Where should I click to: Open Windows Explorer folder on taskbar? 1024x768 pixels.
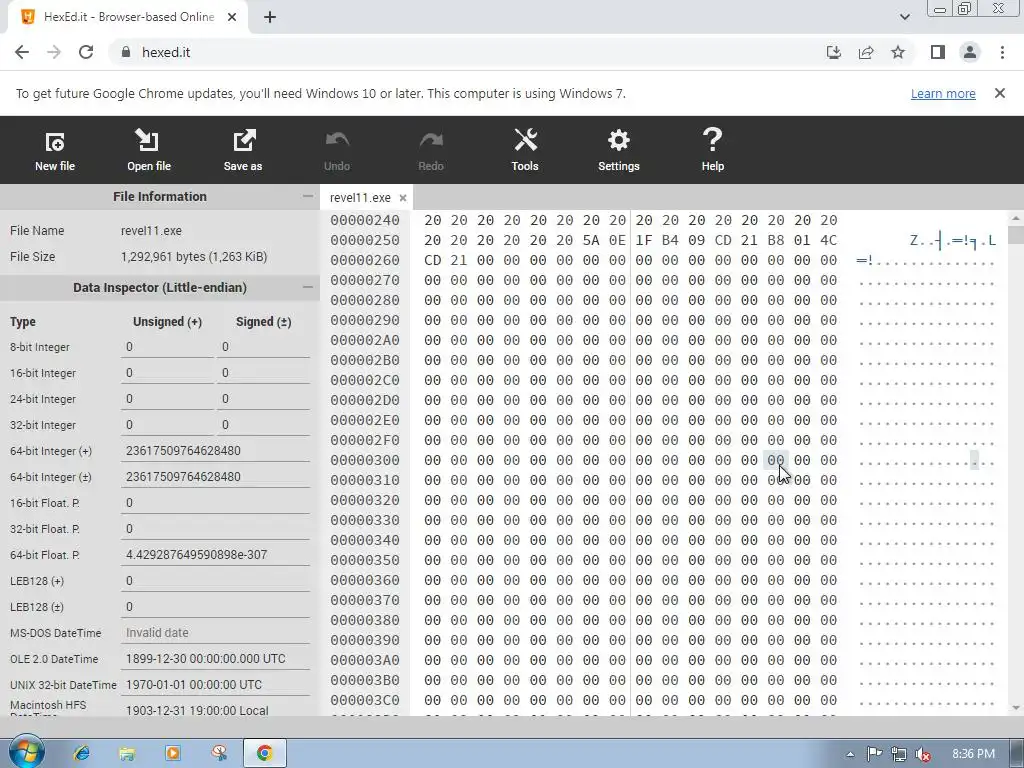pyautogui.click(x=127, y=753)
